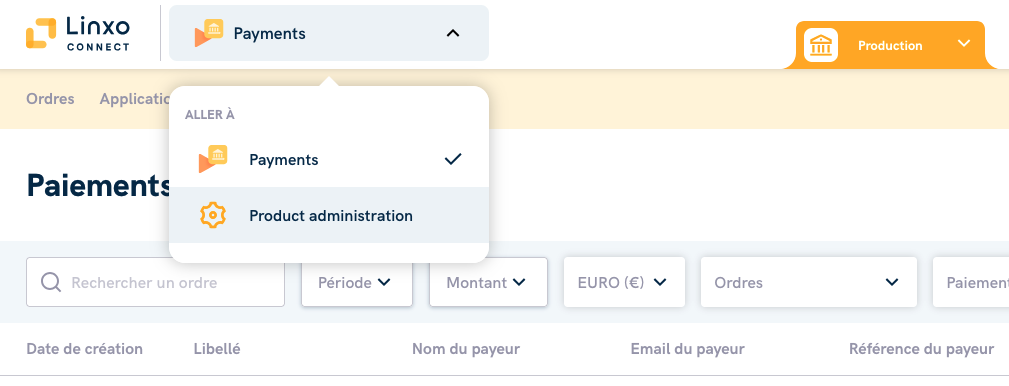The width and height of the screenshot is (1009, 386).
Task: Sort by Date de création column
Action: click(x=84, y=349)
